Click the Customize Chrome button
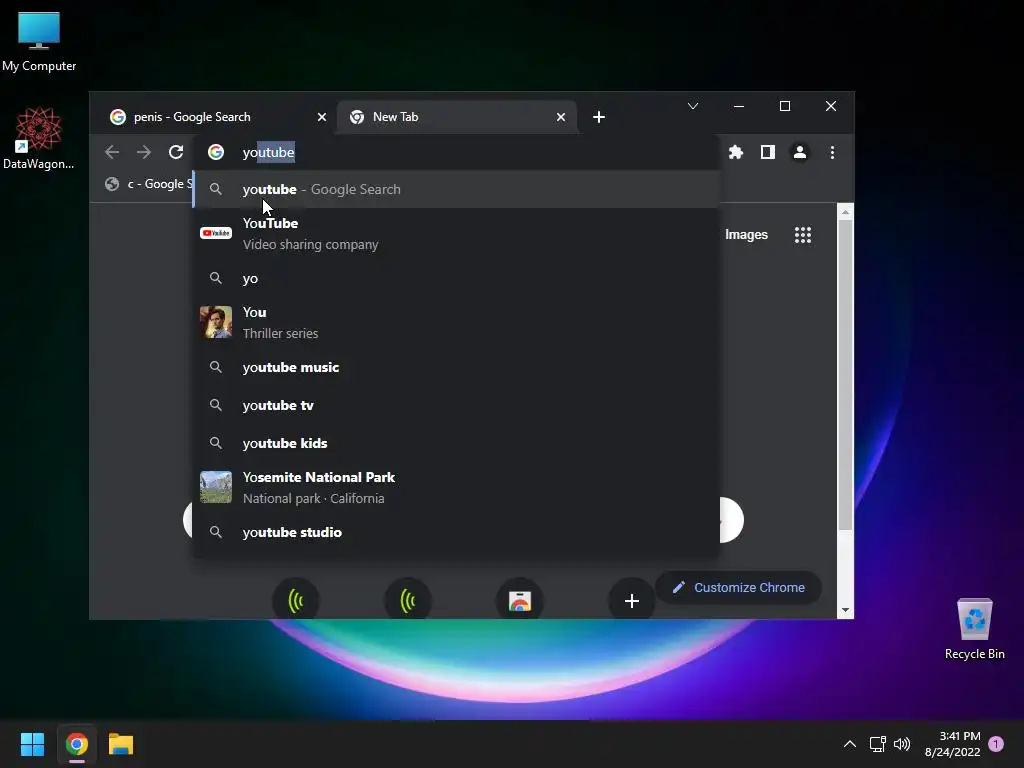 [x=738, y=587]
